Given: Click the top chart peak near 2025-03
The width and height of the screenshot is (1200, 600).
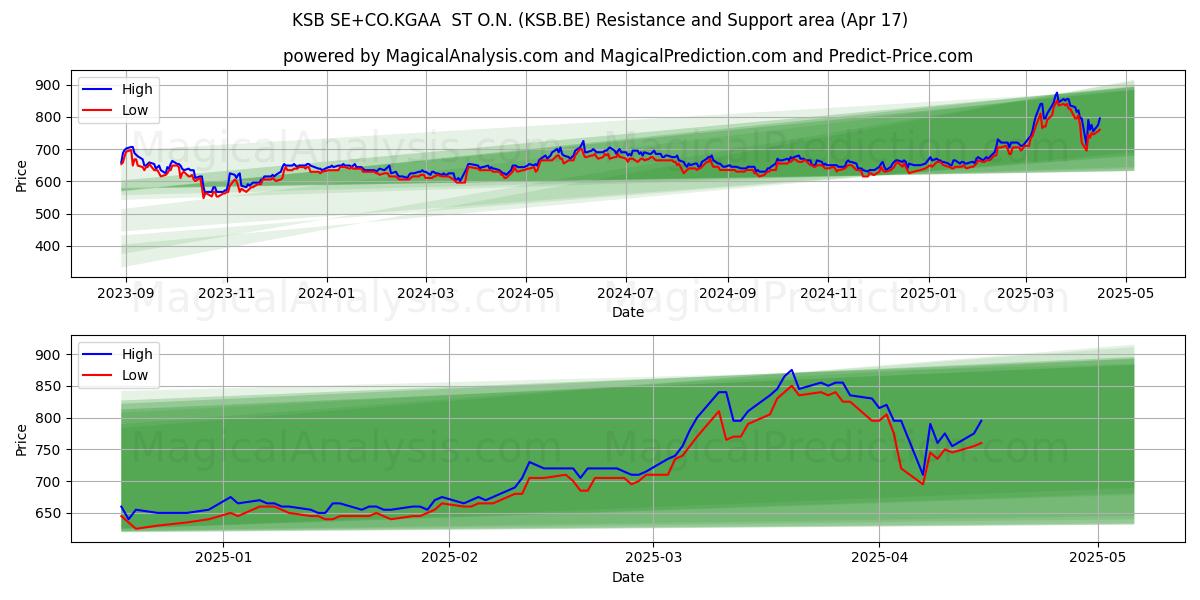Looking at the screenshot, I should [1056, 93].
